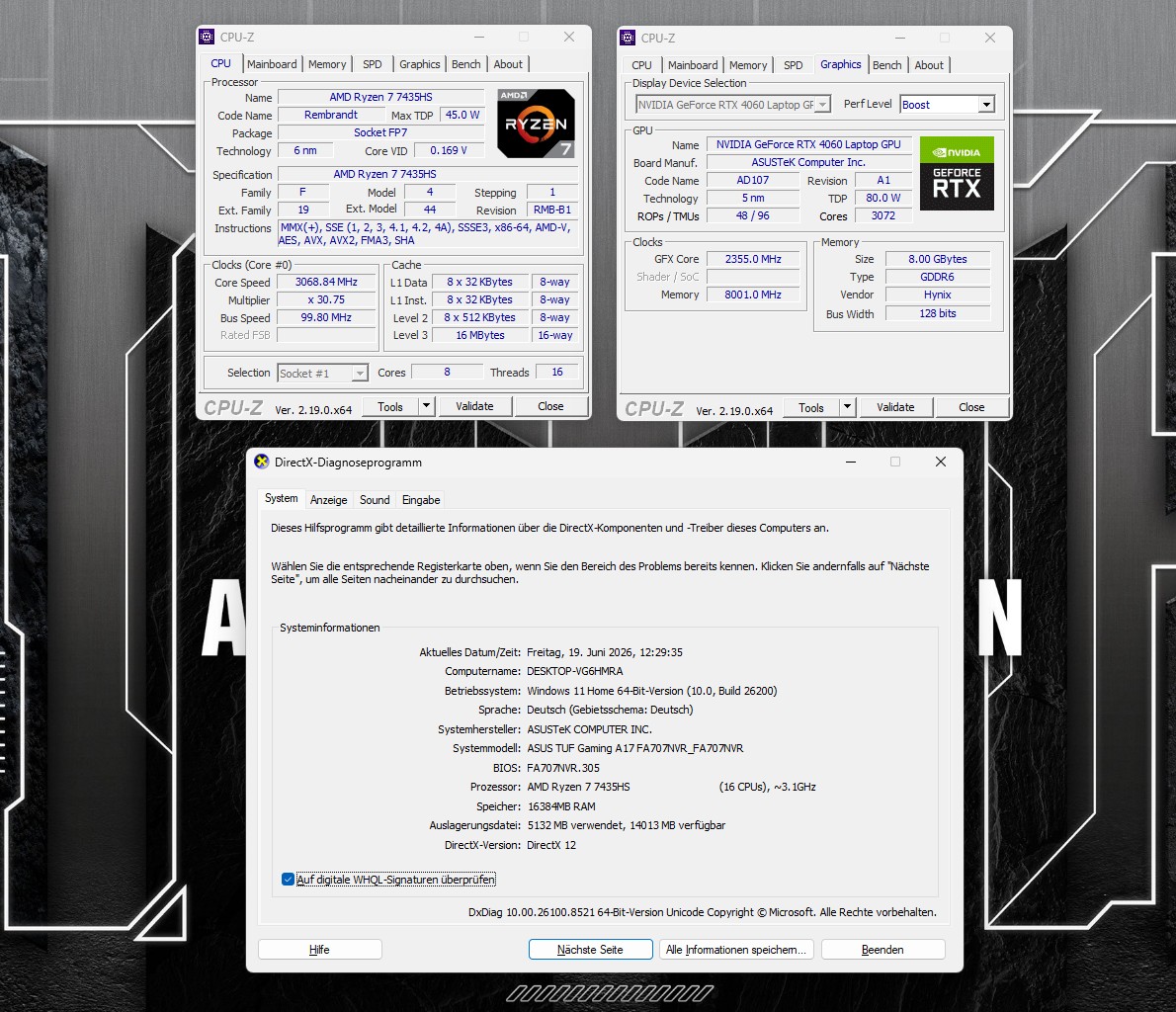The width and height of the screenshot is (1176, 1012).
Task: Click the Max TDP value 45.0 W
Action: tap(462, 115)
